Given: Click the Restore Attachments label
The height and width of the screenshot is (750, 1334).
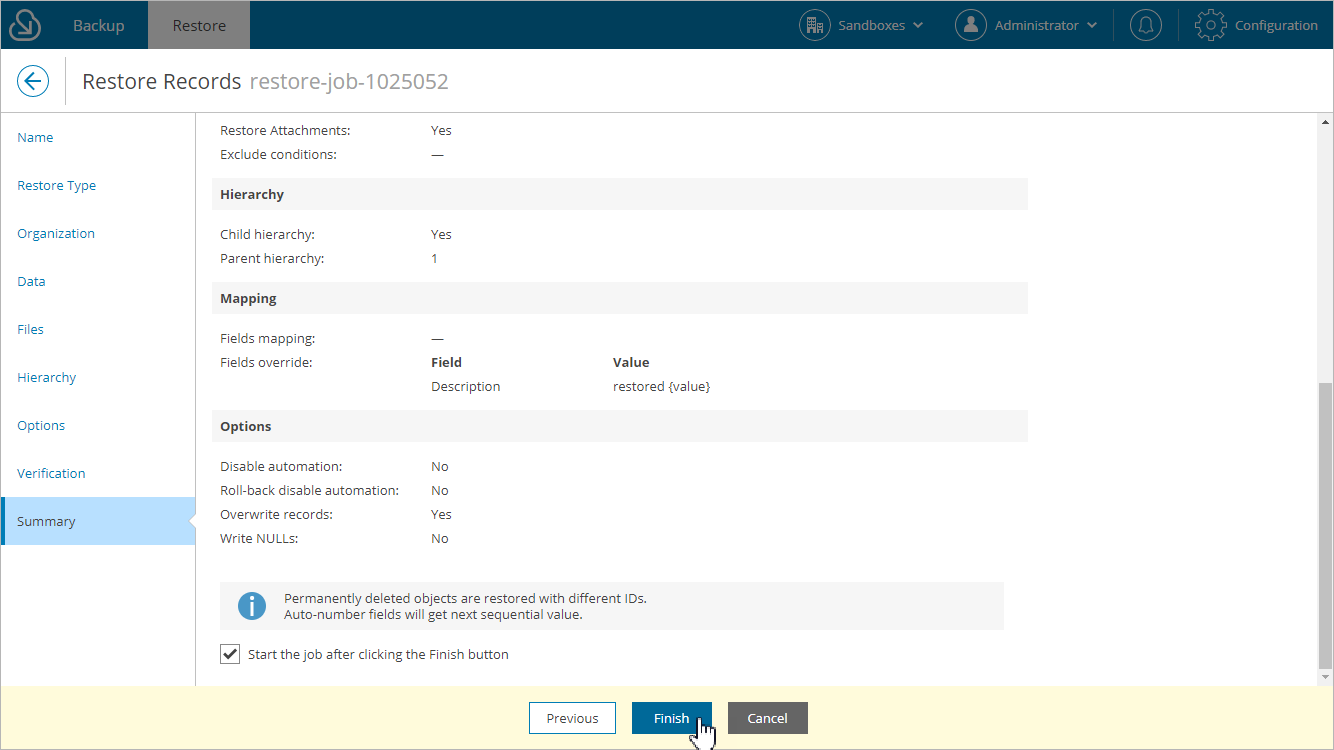Looking at the screenshot, I should tap(285, 130).
